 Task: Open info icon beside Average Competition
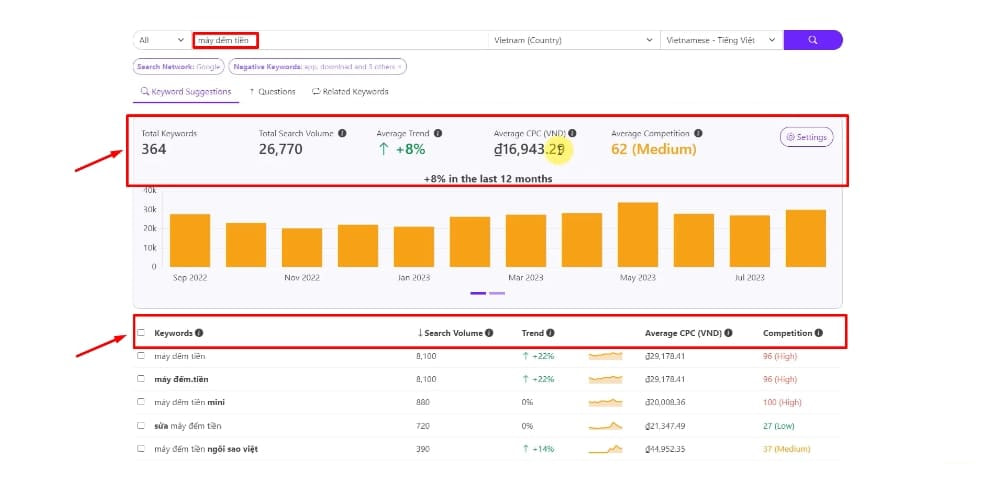698,134
